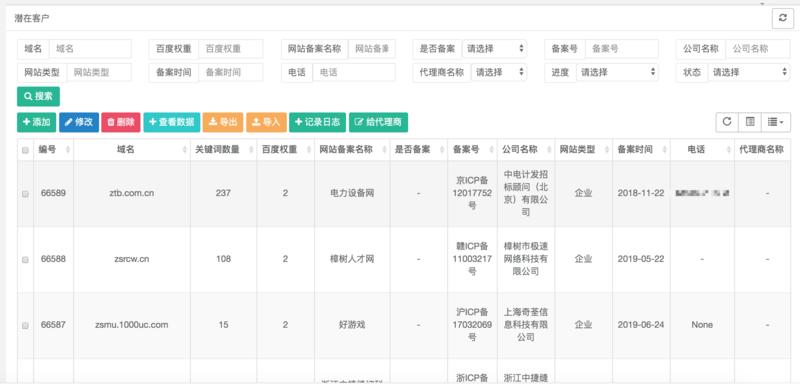
Task: Click the date 2019-06-24 cell
Action: pyautogui.click(x=641, y=325)
